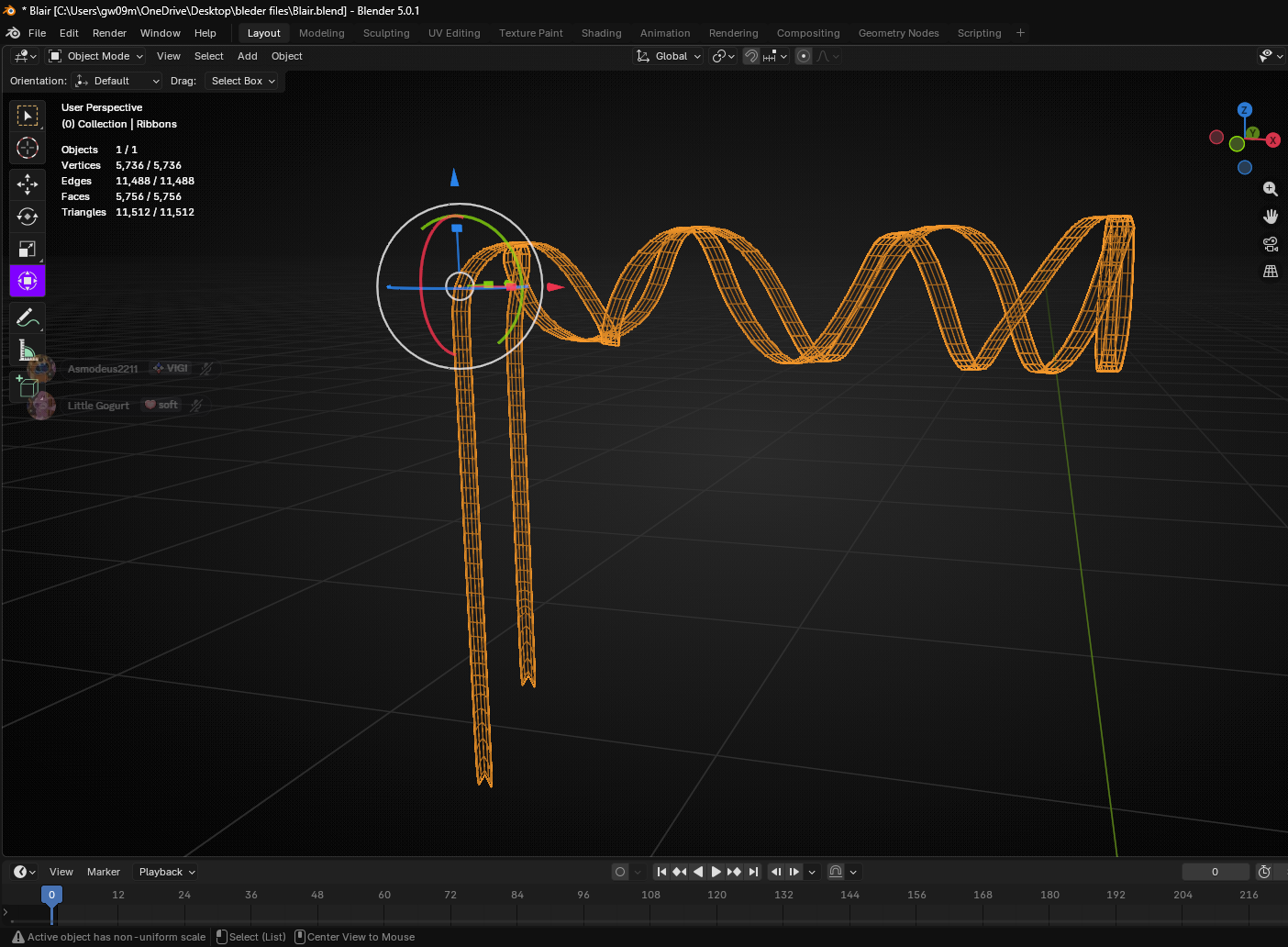Open the Object Mode dropdown
1288x947 pixels.
tap(96, 56)
